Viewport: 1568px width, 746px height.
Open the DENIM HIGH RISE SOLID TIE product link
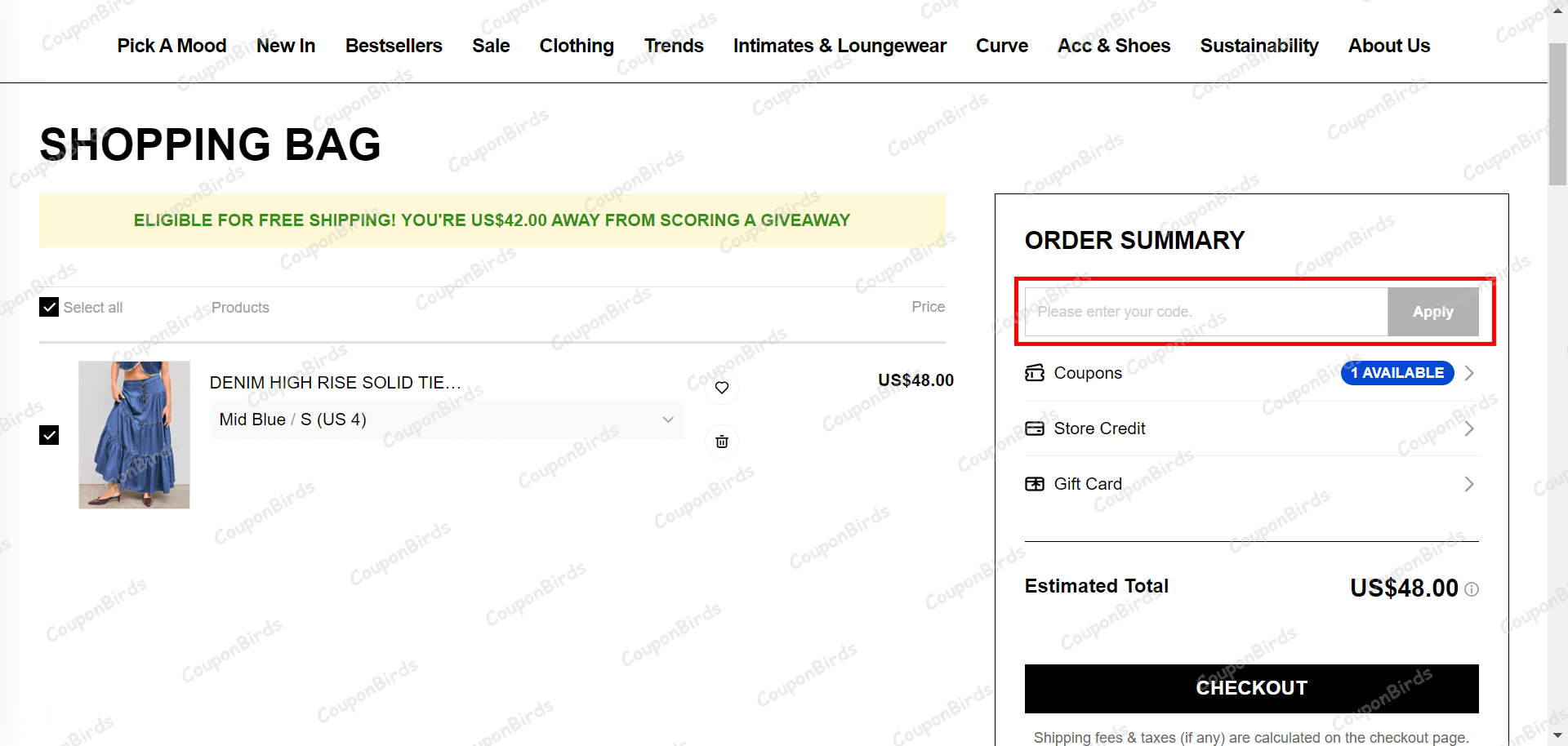pos(336,383)
